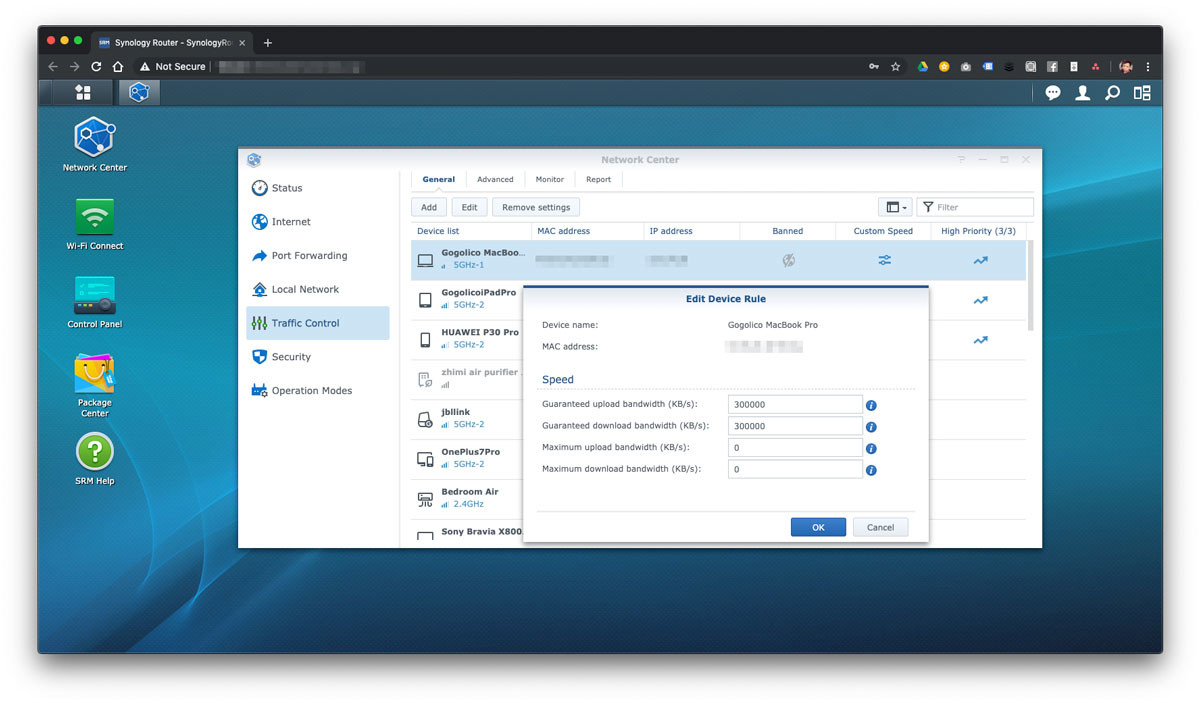The height and width of the screenshot is (703, 1200).
Task: Open custom speed sliders for Gogolico MacBook
Action: click(884, 260)
